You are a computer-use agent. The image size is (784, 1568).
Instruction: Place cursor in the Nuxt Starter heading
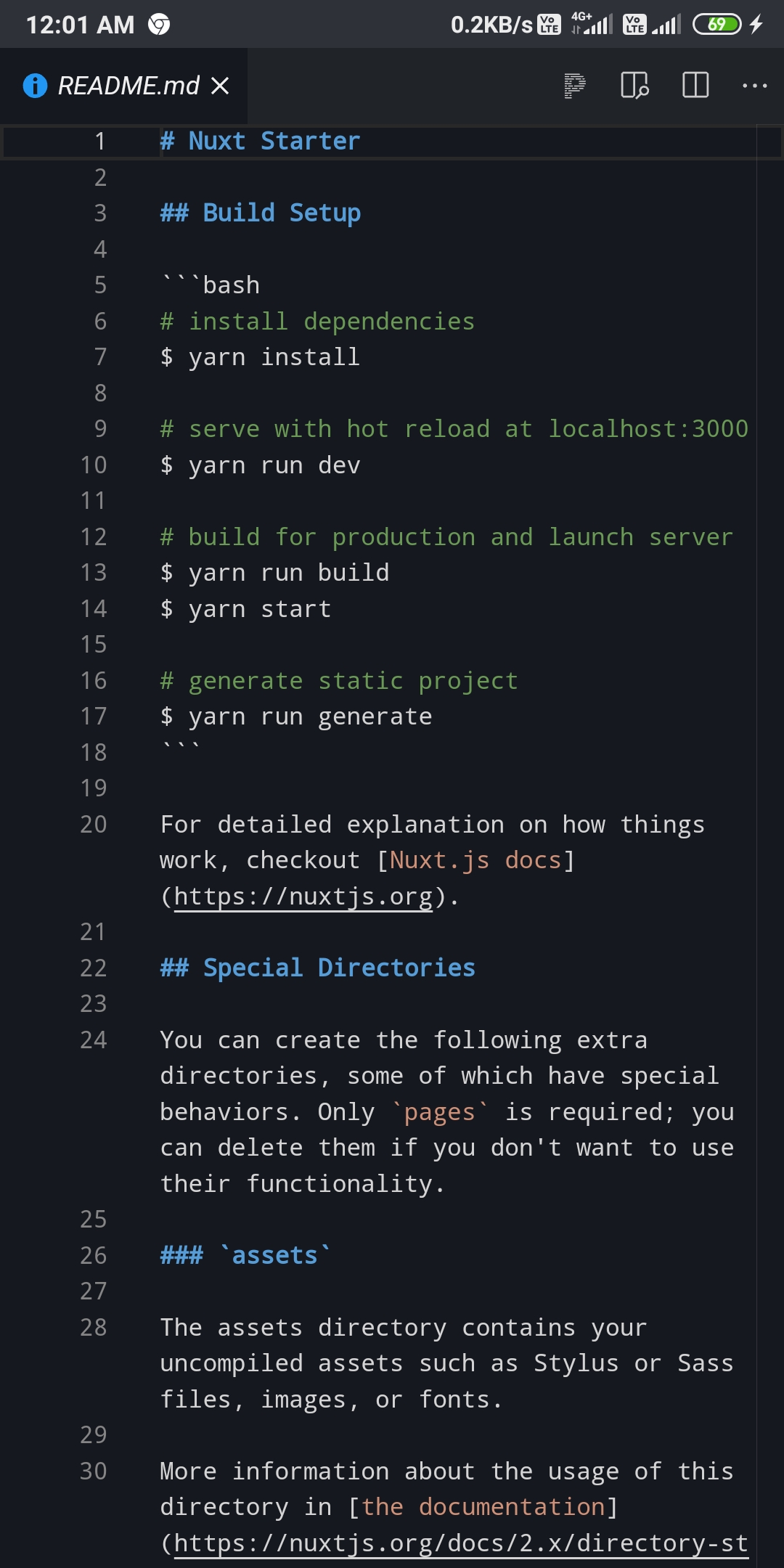click(259, 140)
